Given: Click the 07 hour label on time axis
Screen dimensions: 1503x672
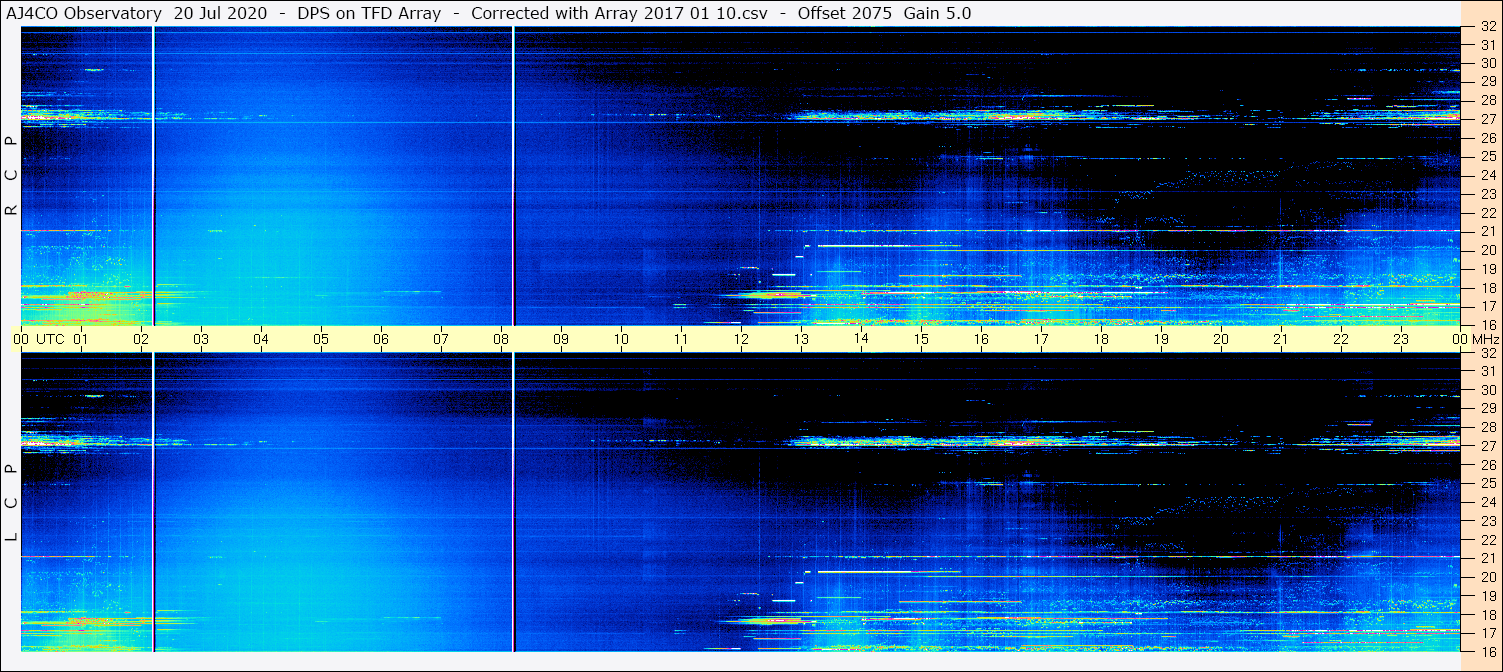Looking at the screenshot, I should click(x=441, y=339).
